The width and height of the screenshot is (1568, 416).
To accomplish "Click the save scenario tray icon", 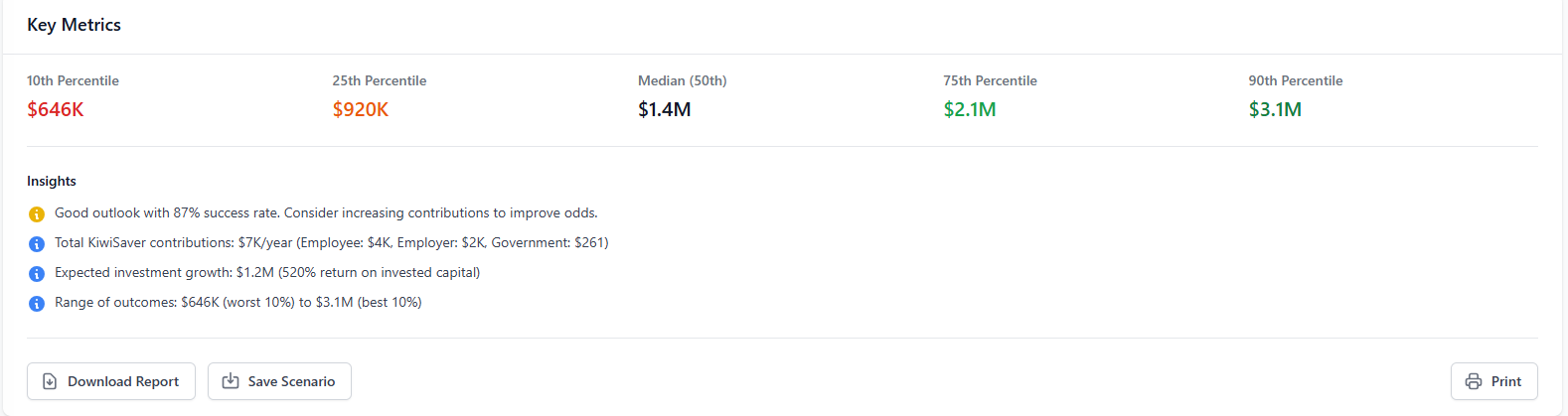I will pyautogui.click(x=231, y=381).
